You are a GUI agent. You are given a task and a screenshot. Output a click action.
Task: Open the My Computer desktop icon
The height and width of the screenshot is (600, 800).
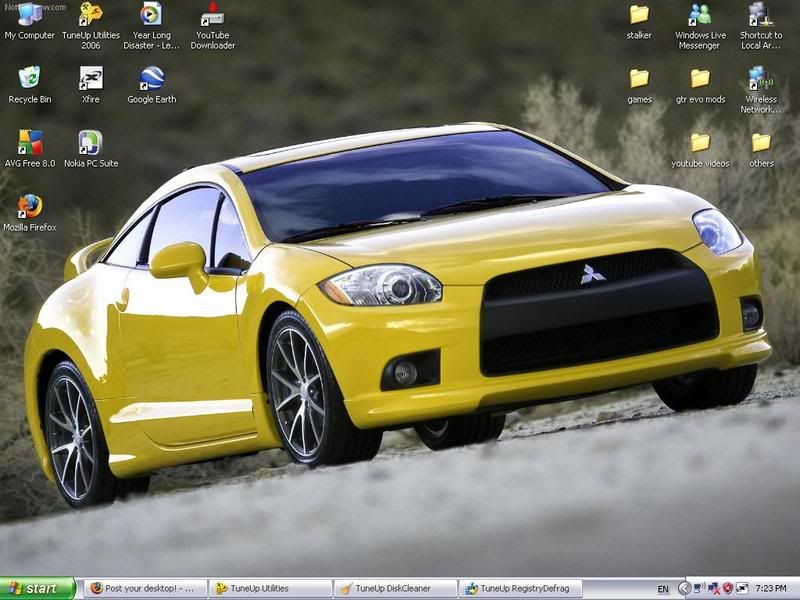[x=30, y=15]
